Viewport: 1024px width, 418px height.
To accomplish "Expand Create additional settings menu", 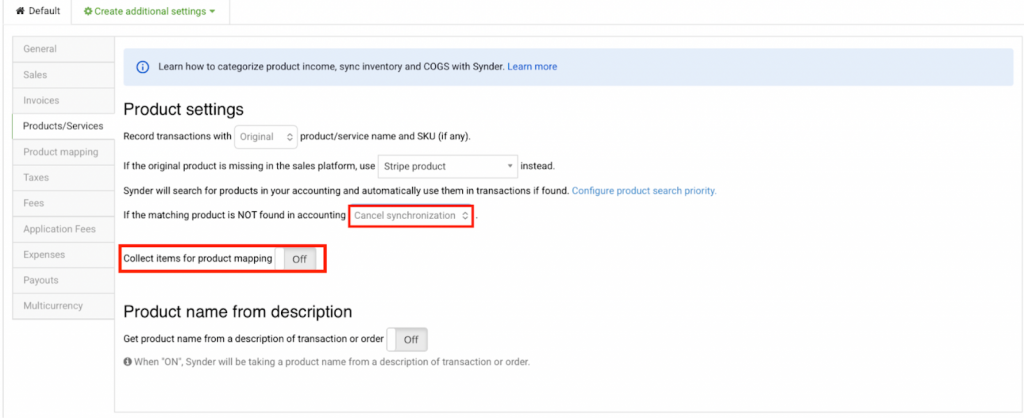I will tap(150, 11).
